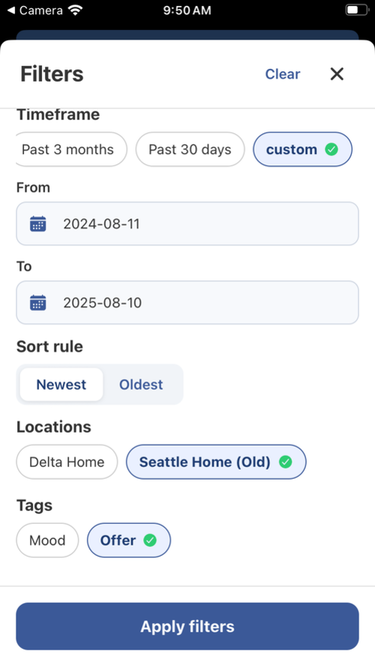Screen dimensions: 375x666
Task: Close the Filters panel with X icon
Action: 337,74
